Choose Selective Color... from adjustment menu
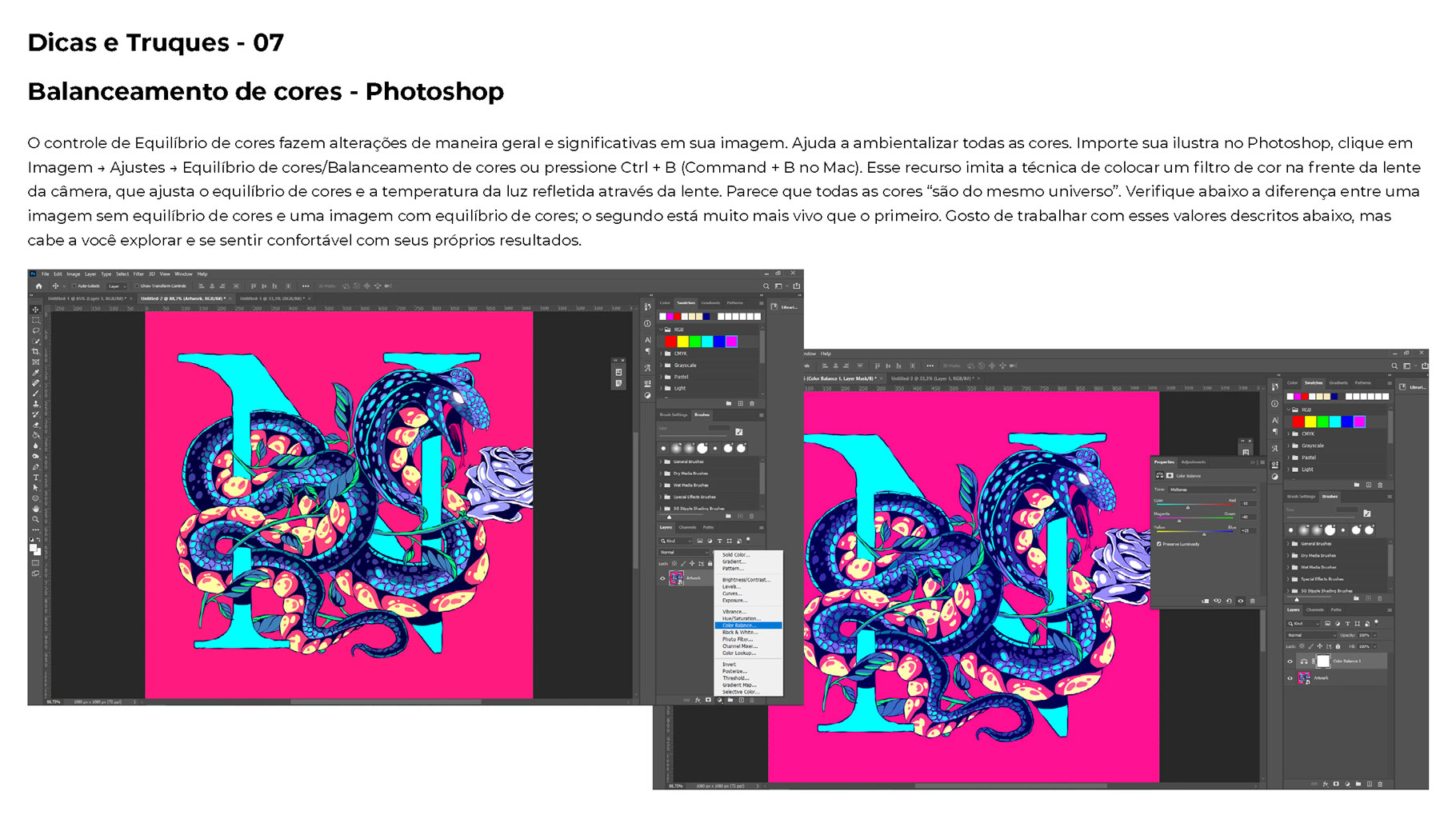 click(x=742, y=692)
